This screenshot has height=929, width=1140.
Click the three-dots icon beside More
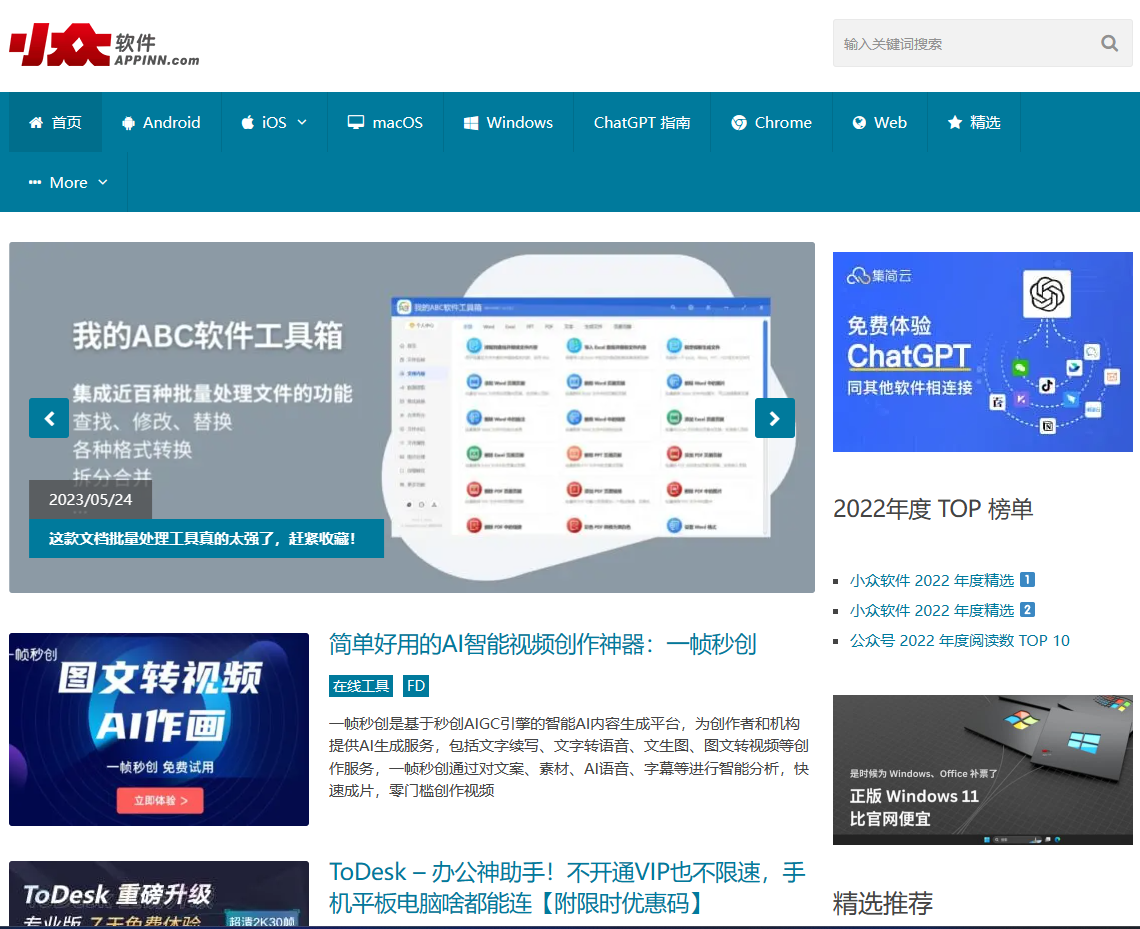35,182
